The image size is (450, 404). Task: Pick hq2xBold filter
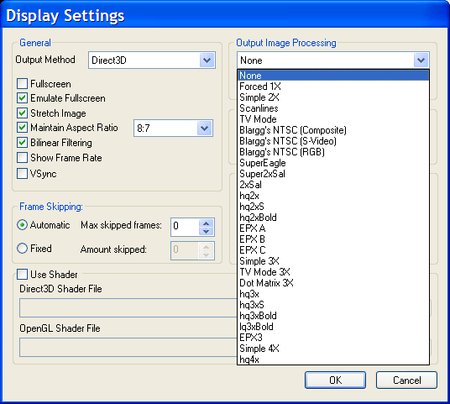click(333, 217)
